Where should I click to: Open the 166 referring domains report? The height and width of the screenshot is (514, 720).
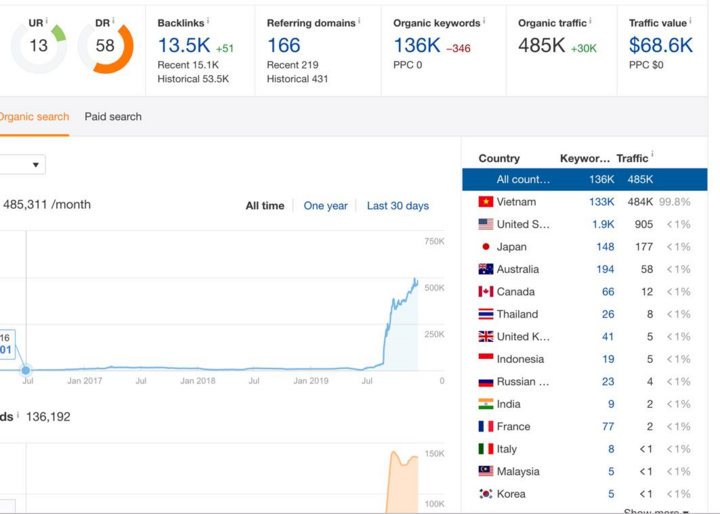284,45
